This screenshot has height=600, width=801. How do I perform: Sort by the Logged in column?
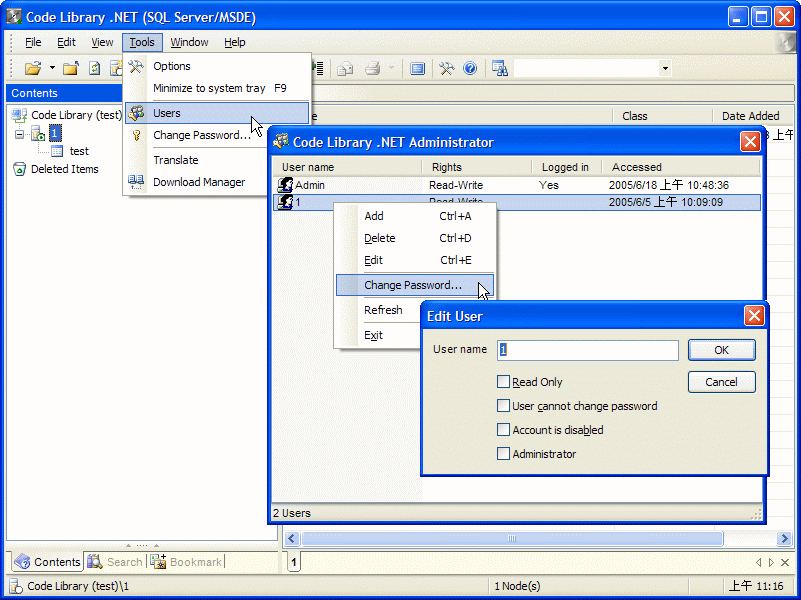click(567, 167)
